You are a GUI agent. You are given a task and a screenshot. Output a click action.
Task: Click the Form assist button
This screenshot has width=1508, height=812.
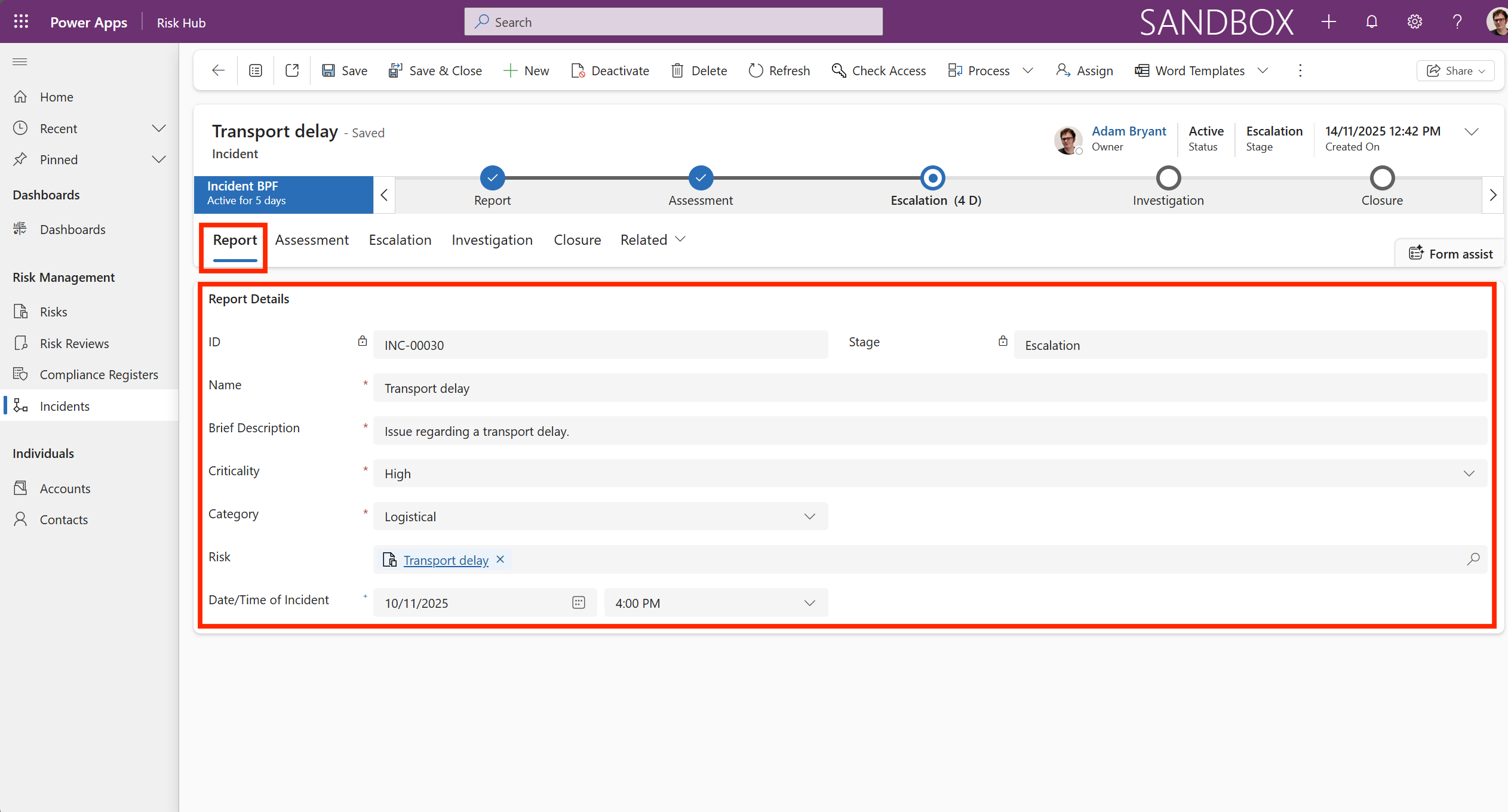tap(1450, 254)
